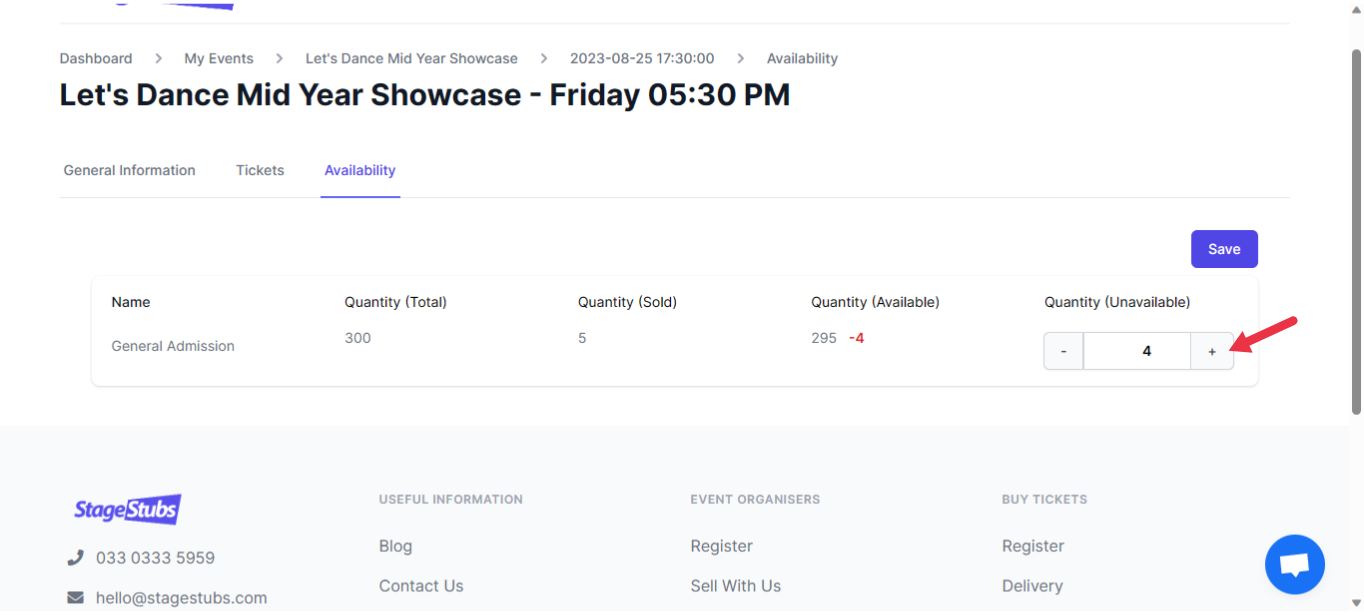Click the phone icon in footer
The height and width of the screenshot is (615, 1364).
75,558
